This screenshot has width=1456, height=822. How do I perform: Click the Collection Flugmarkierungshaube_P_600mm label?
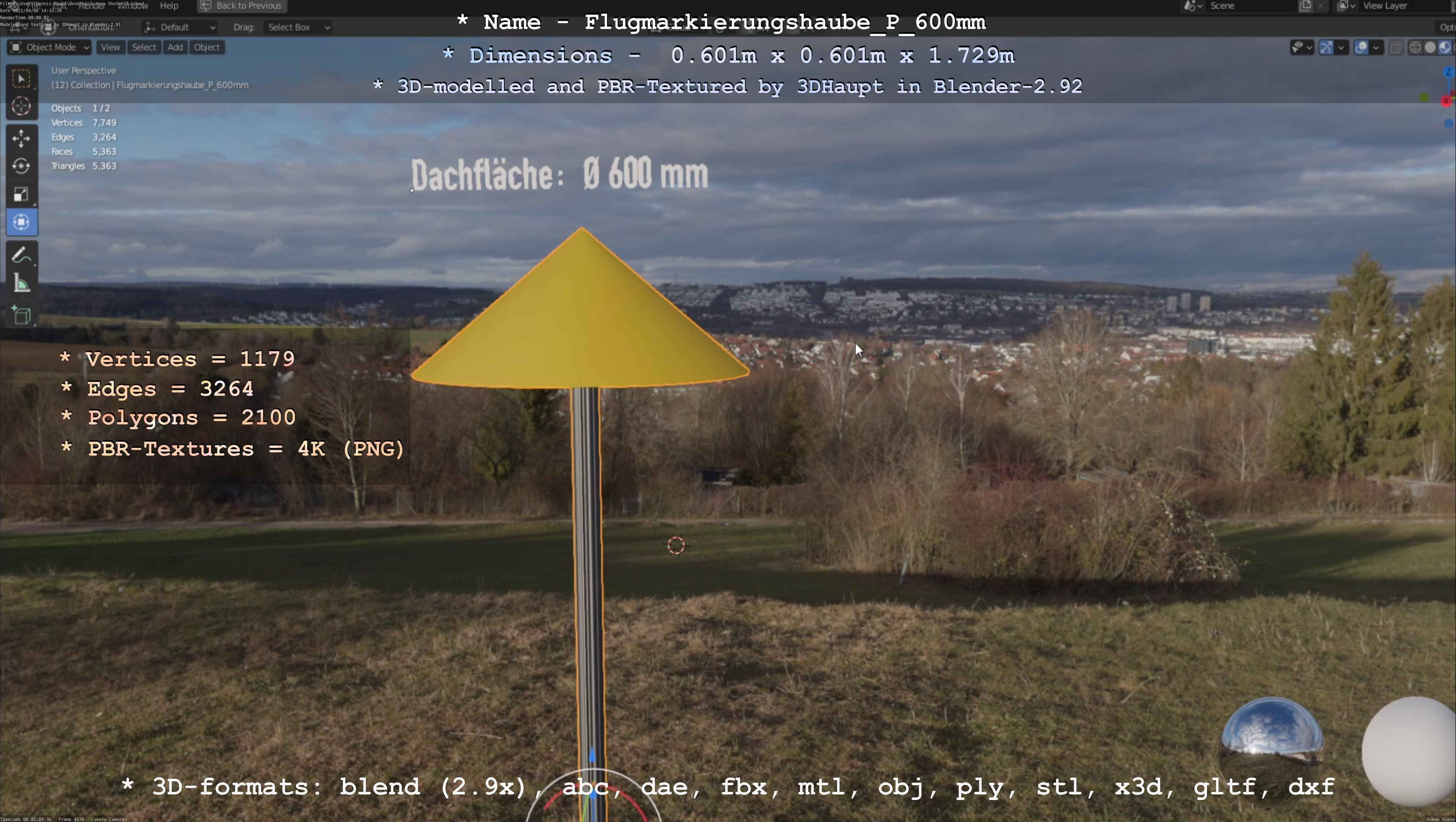(x=150, y=85)
